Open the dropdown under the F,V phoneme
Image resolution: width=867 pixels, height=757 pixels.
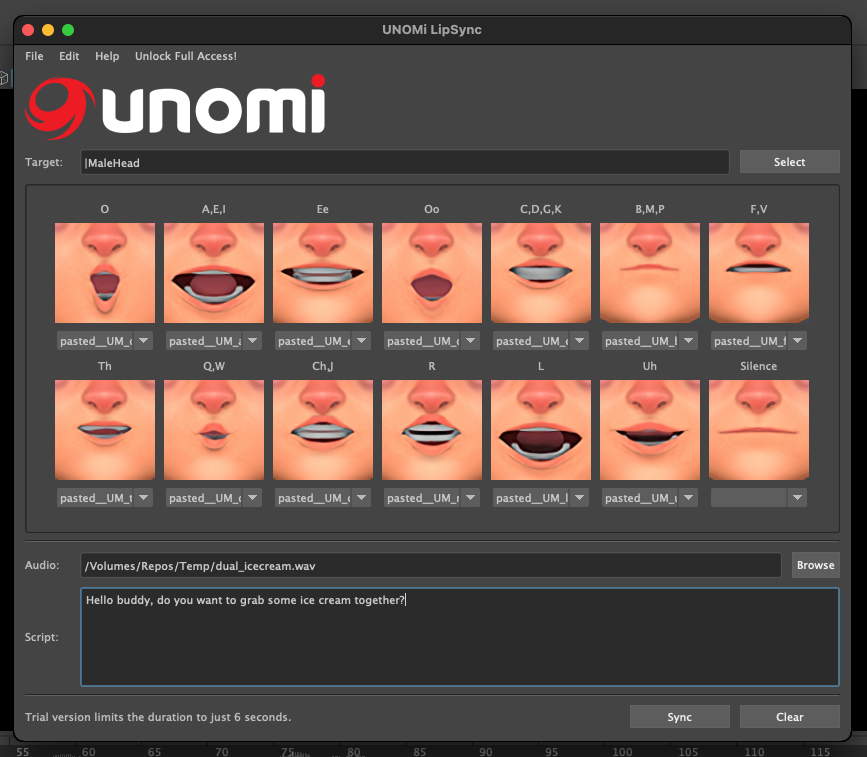pos(758,341)
